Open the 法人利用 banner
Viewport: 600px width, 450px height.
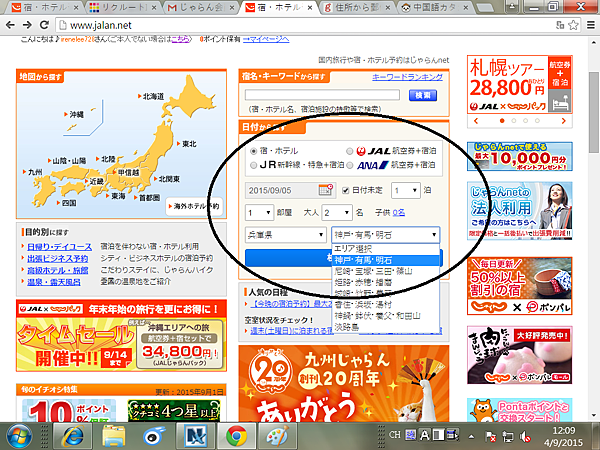tap(519, 211)
